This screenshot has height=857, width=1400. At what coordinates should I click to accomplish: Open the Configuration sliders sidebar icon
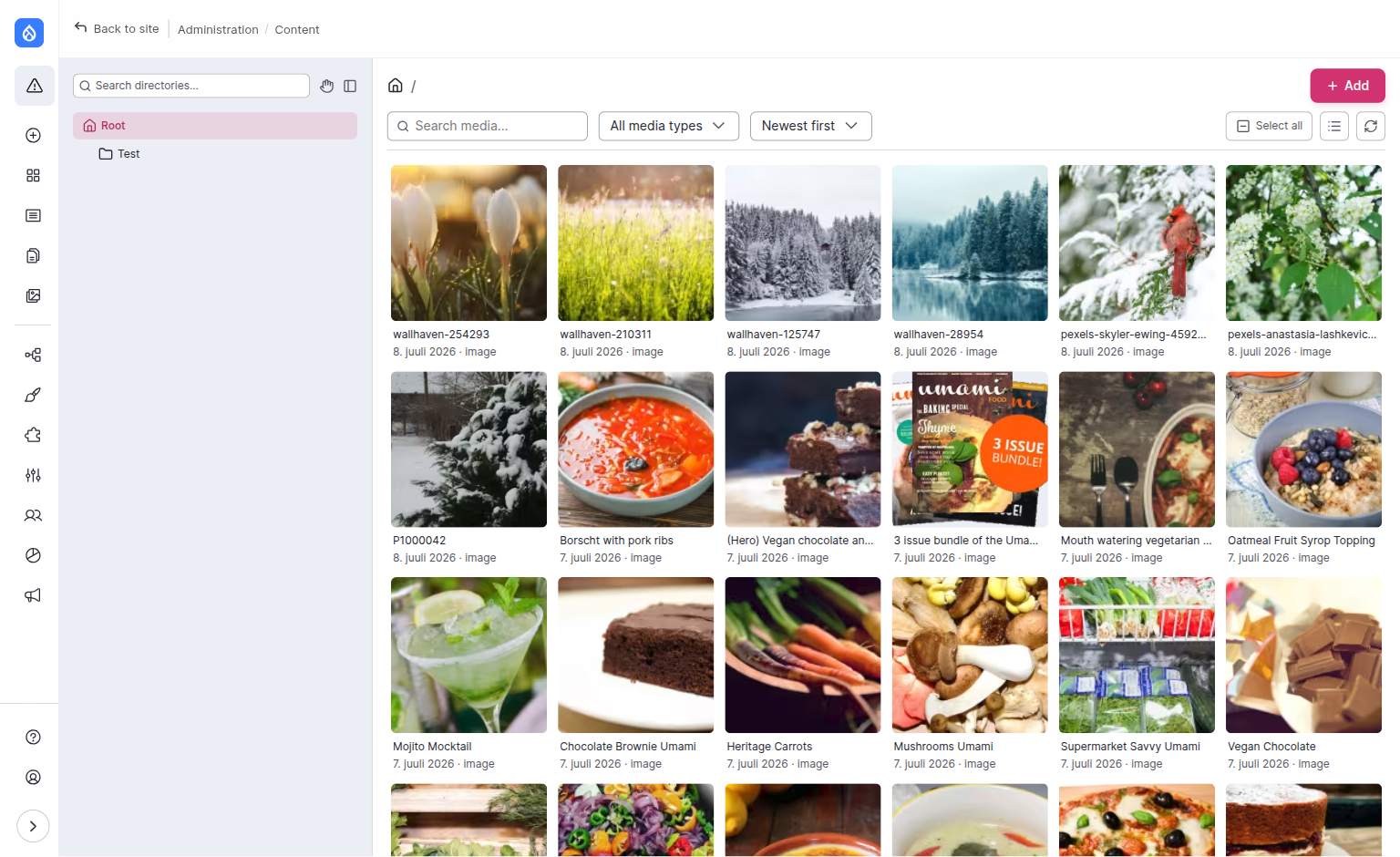(x=34, y=475)
